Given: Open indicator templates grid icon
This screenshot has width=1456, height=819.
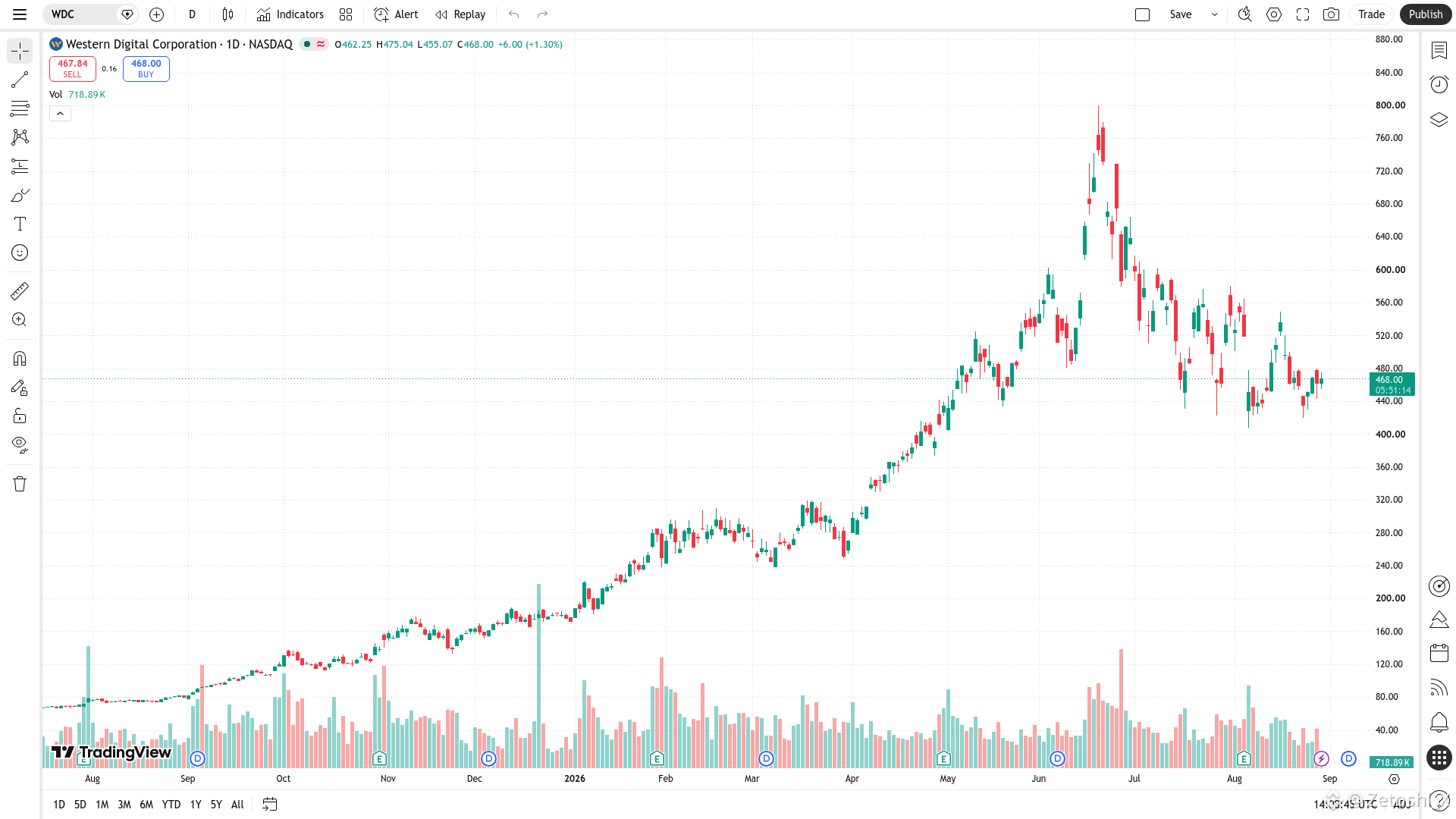Looking at the screenshot, I should pos(346,14).
